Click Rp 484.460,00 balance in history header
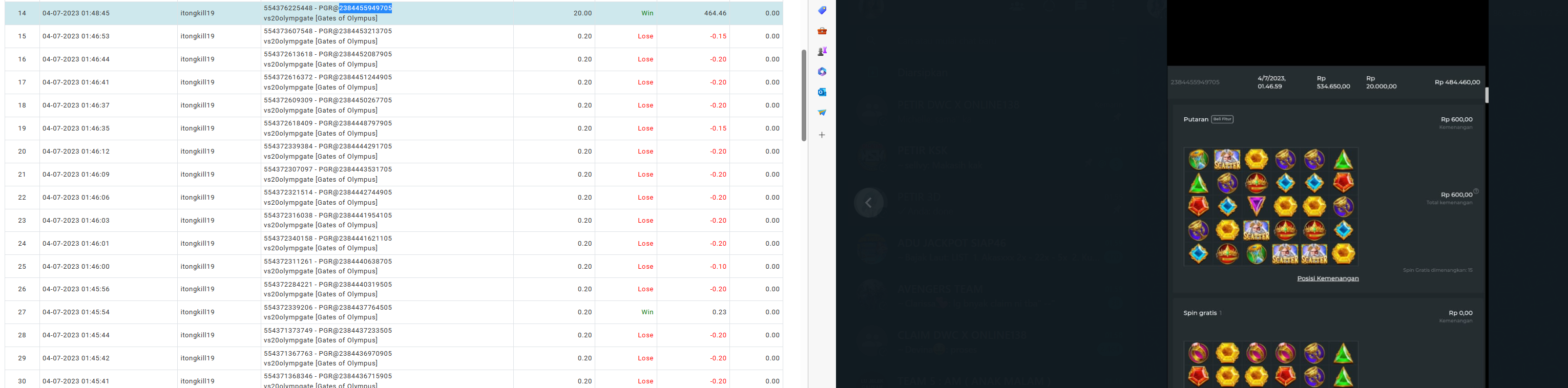Screen dimensions: 1568x388 pos(1457,82)
